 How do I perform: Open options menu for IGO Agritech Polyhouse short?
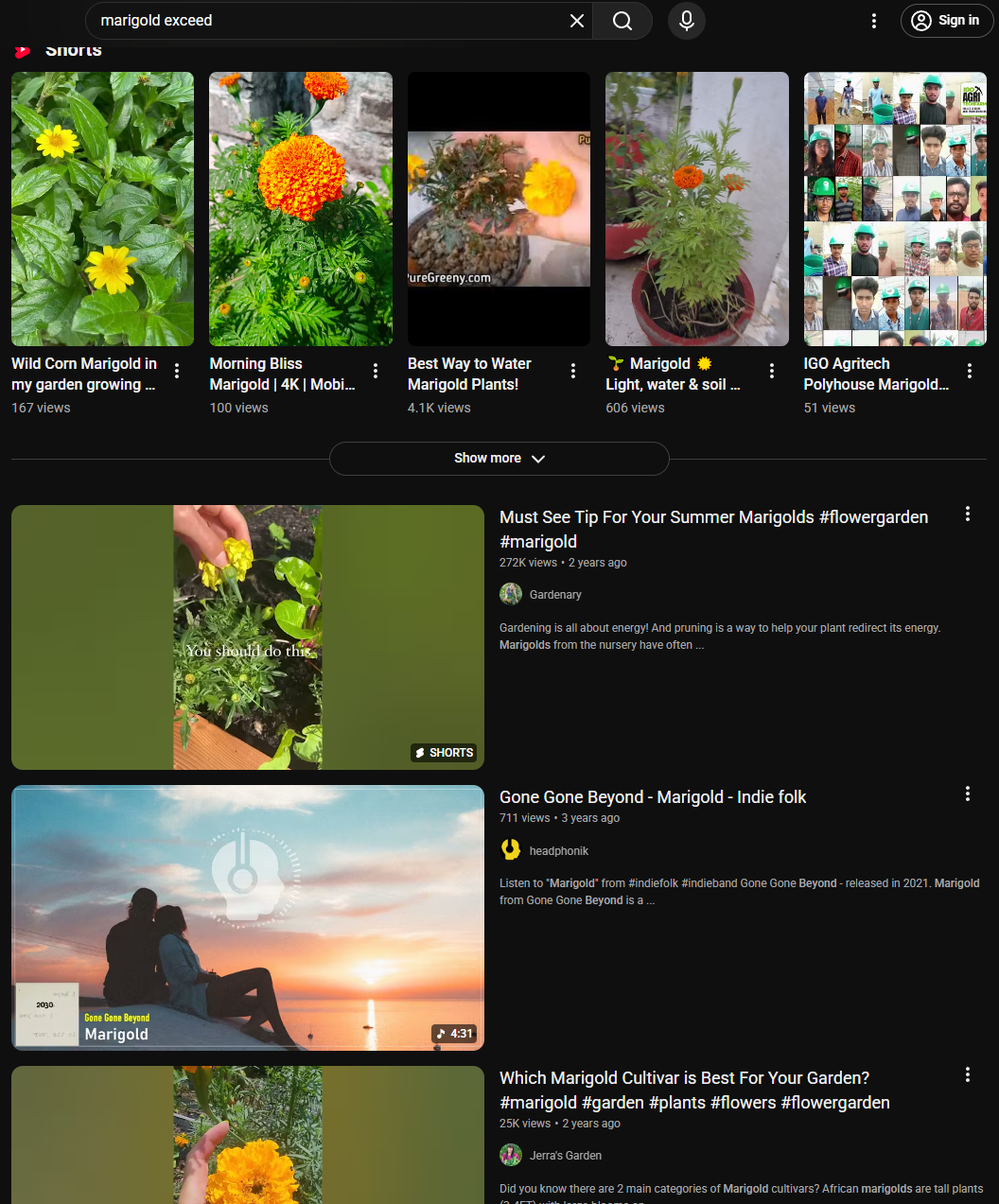pyautogui.click(x=970, y=371)
